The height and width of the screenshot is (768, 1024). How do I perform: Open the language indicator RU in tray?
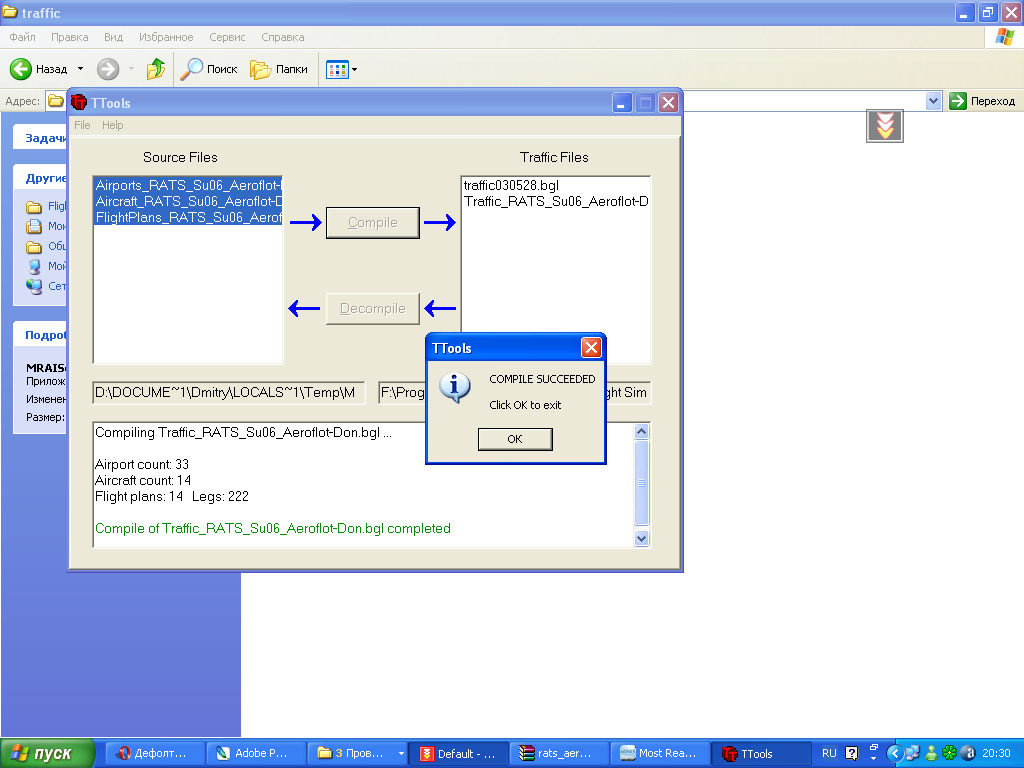click(829, 753)
